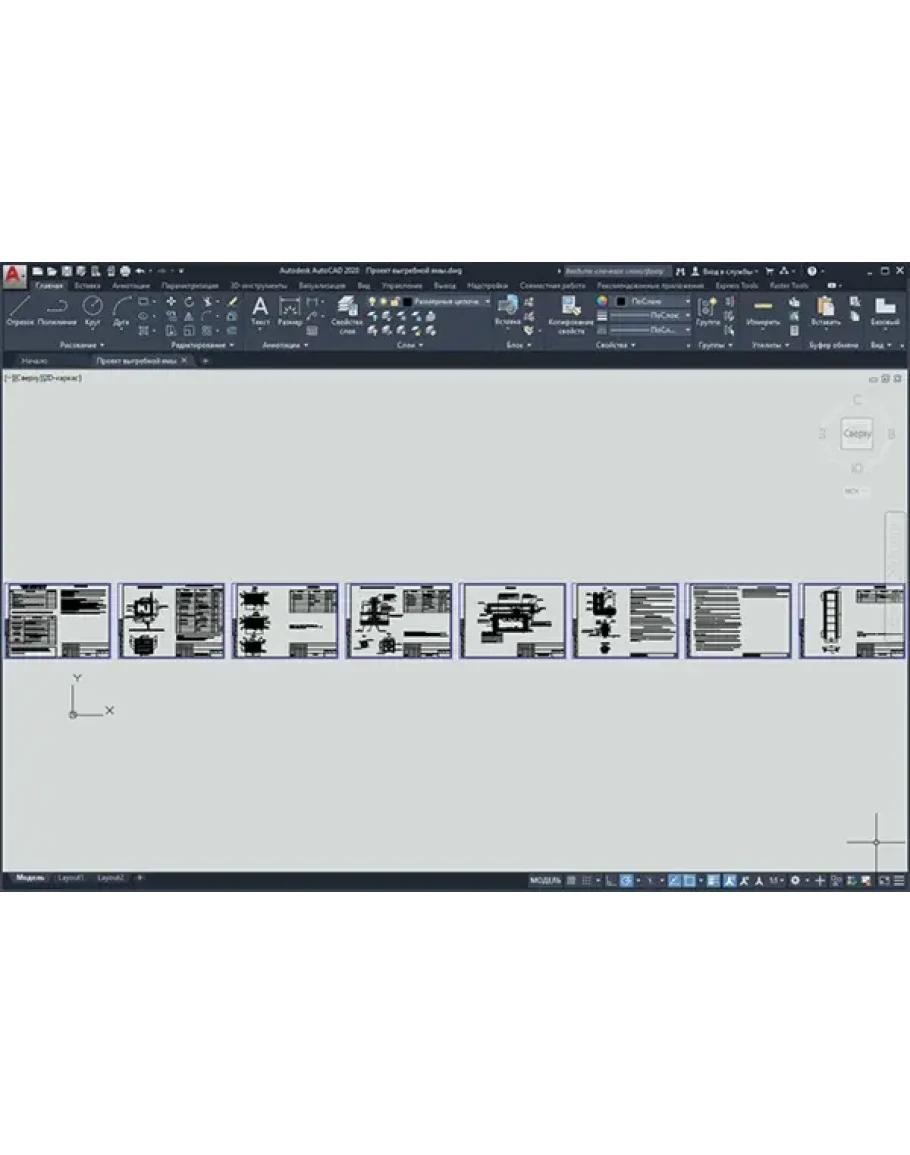Click the first drawing sheet thumbnail

click(x=58, y=621)
